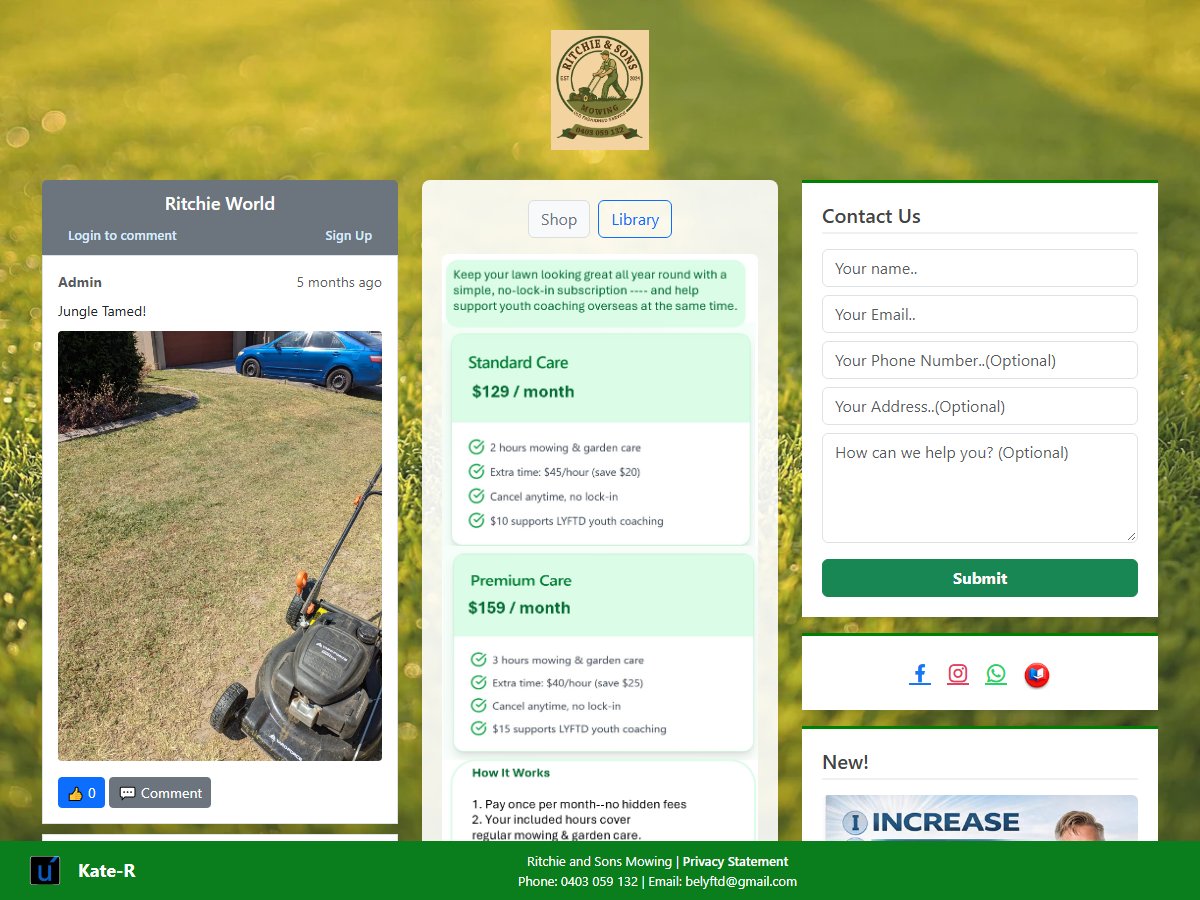Open the WhatsApp social icon
This screenshot has height=900, width=1200.
pos(996,674)
